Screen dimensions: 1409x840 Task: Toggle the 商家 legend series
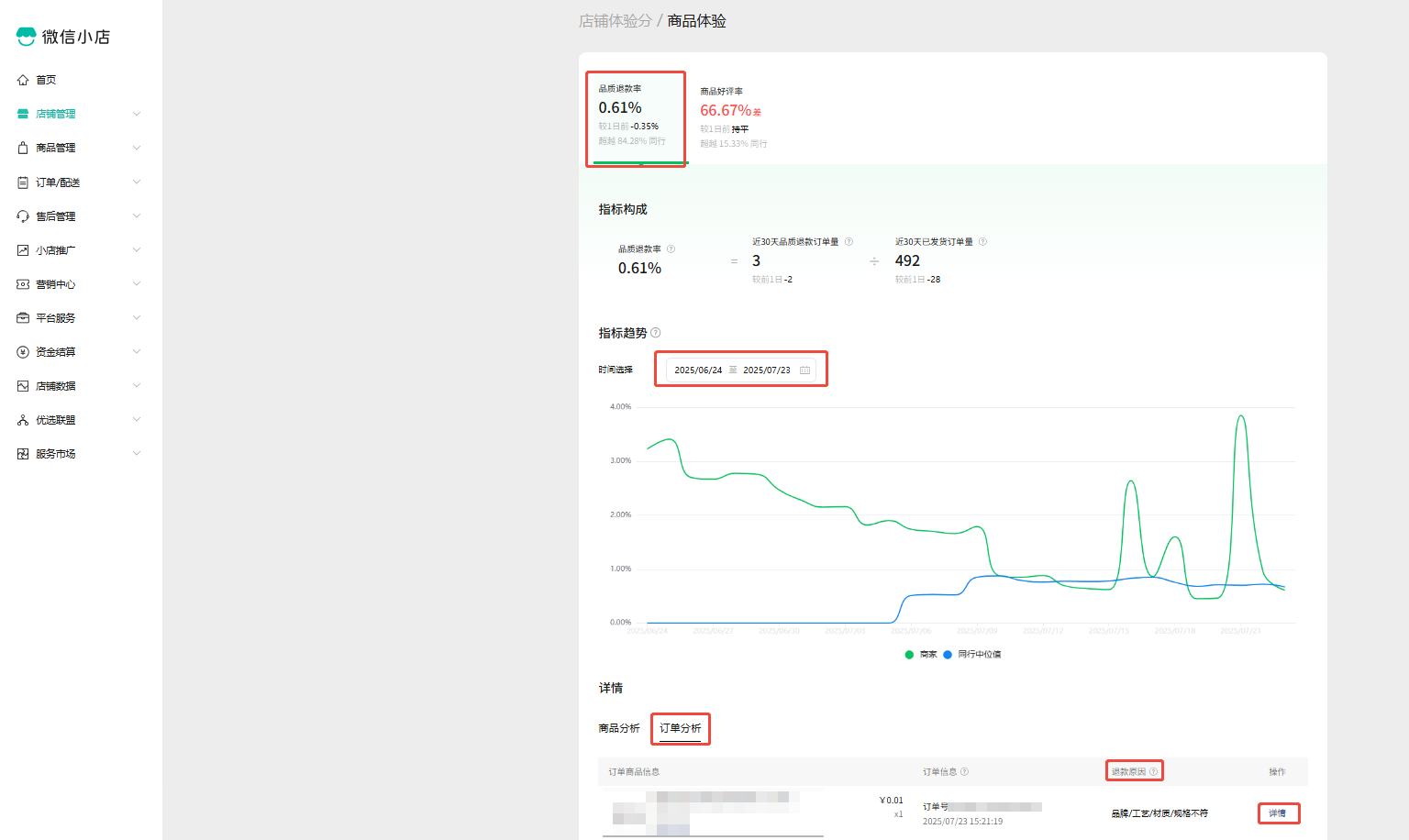click(x=921, y=655)
